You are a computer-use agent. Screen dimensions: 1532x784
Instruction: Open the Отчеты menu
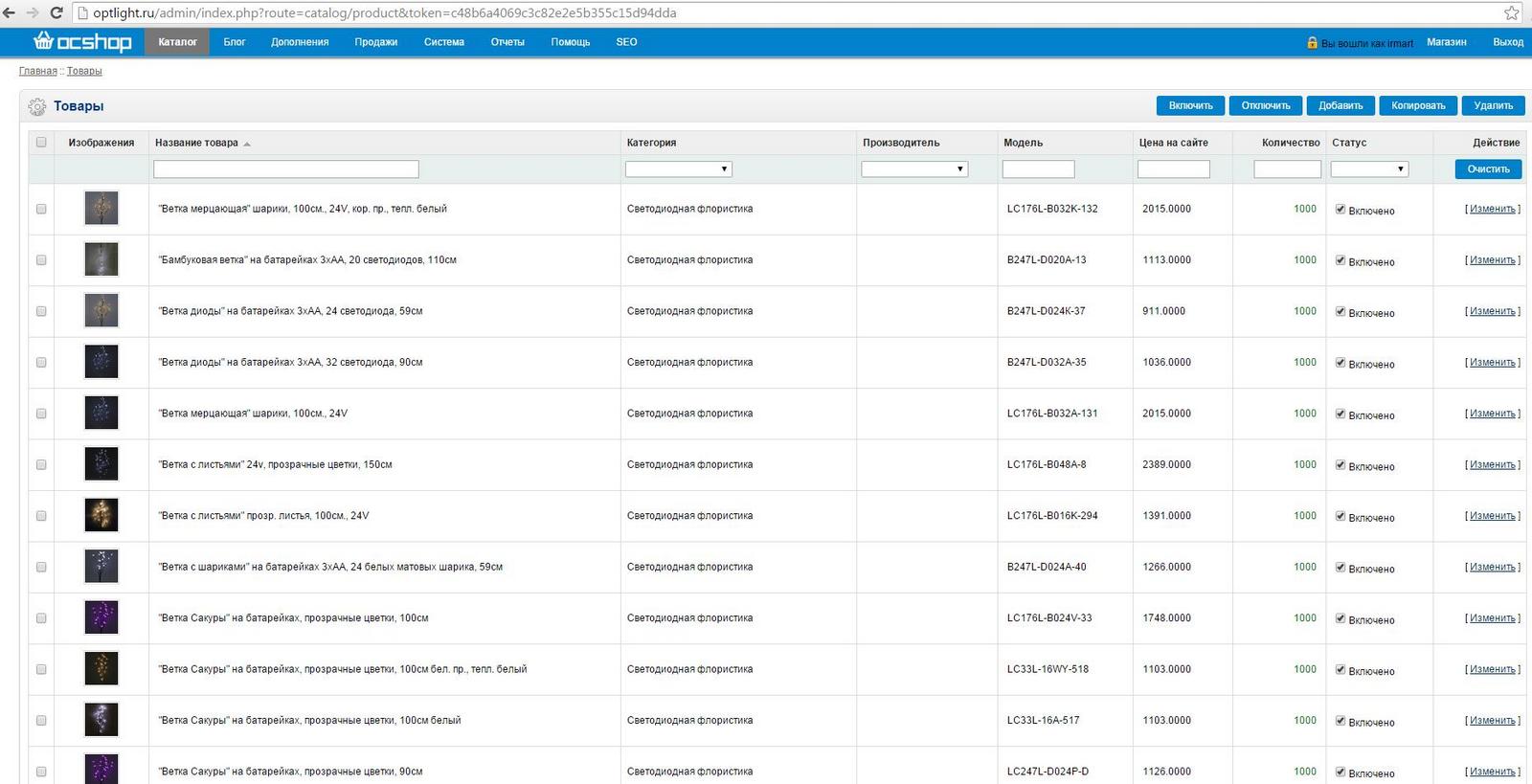coord(507,42)
